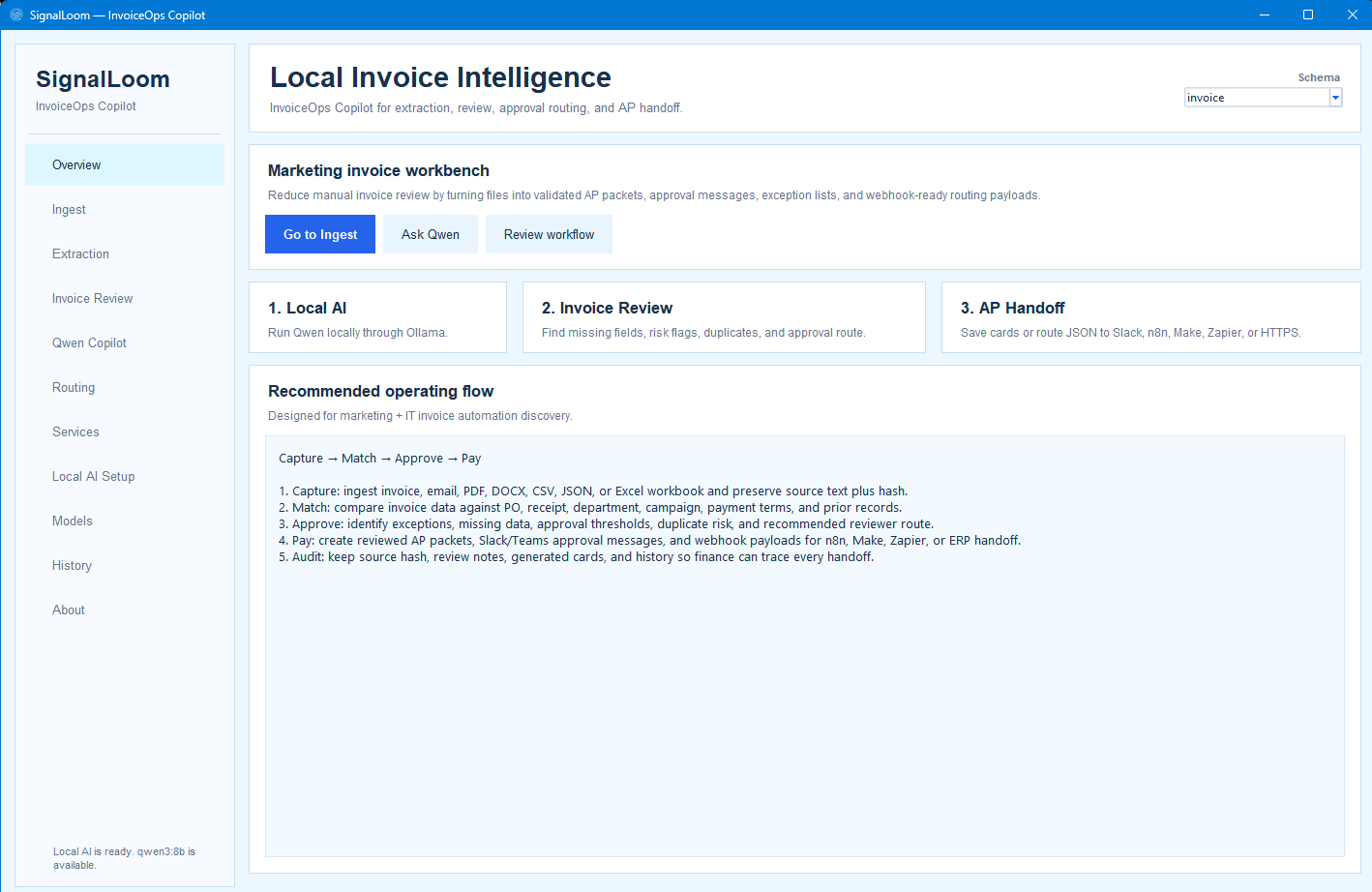
Task: Click the Local Invoice Intelligence heading
Action: coord(440,77)
